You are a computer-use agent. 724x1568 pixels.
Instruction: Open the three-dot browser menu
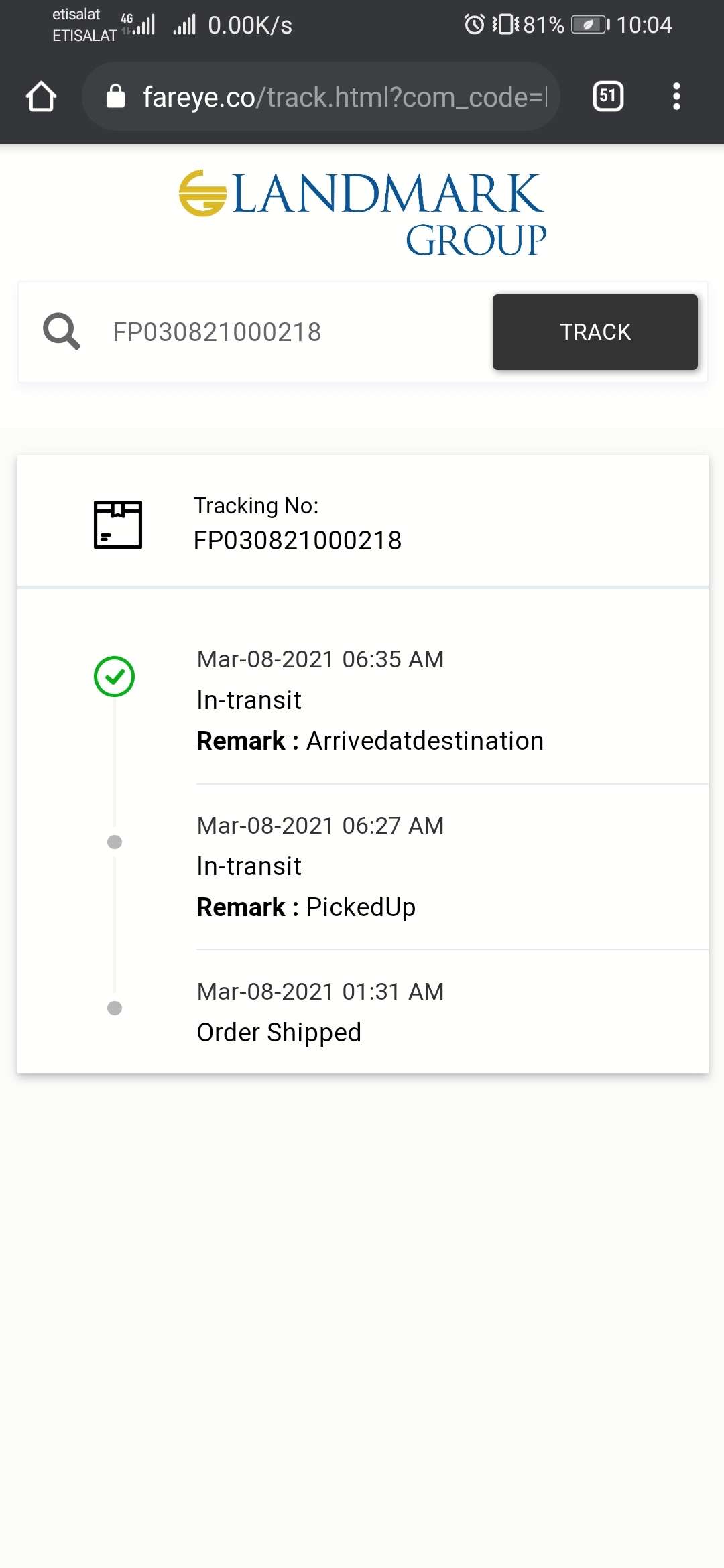coord(676,96)
